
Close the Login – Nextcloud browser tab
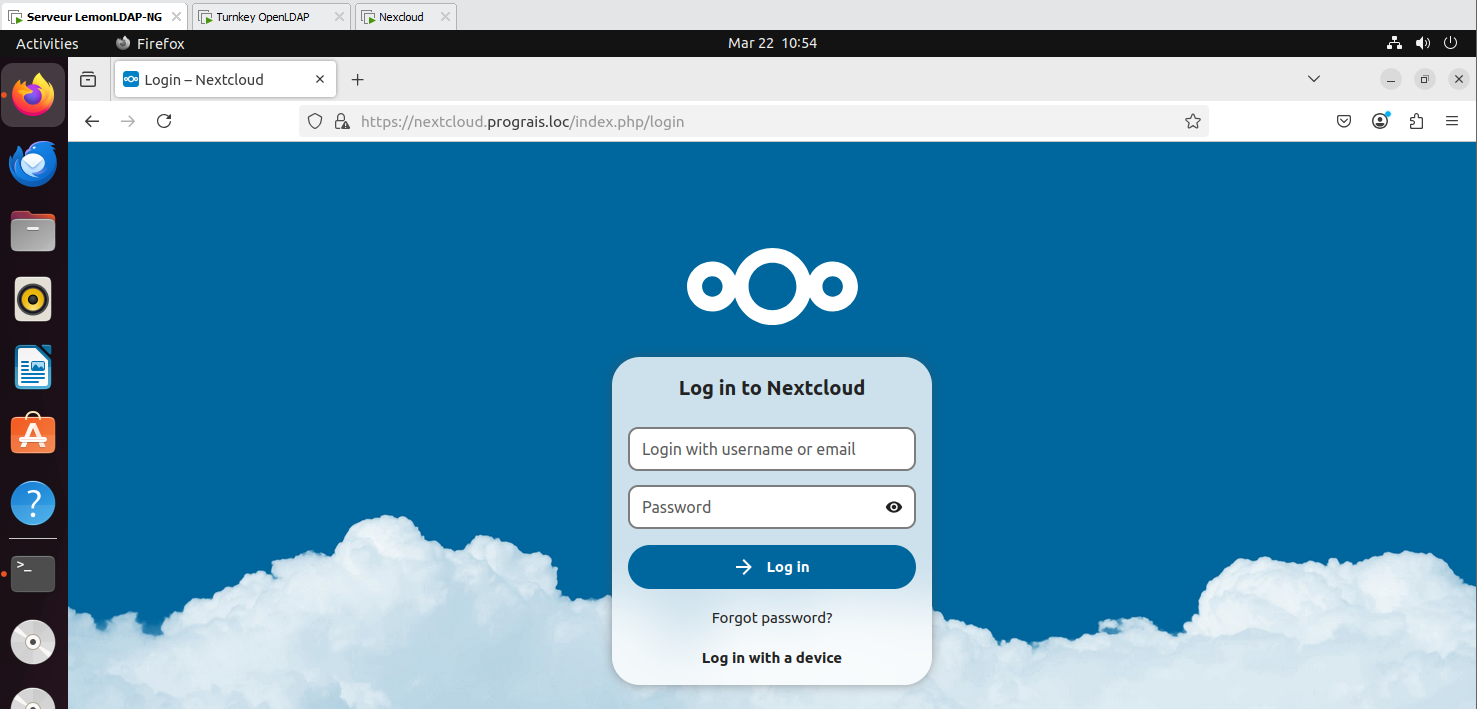320,80
